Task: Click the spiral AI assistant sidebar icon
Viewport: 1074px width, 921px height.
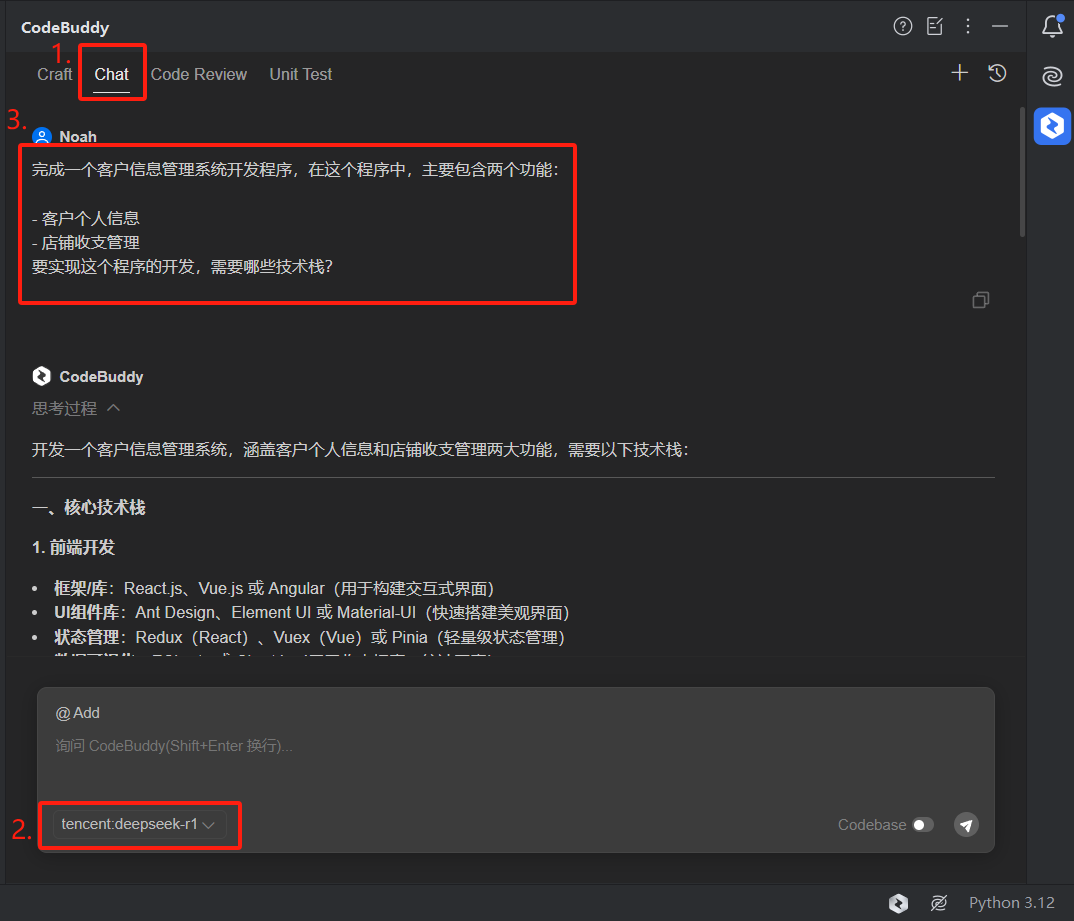Action: point(1052,75)
